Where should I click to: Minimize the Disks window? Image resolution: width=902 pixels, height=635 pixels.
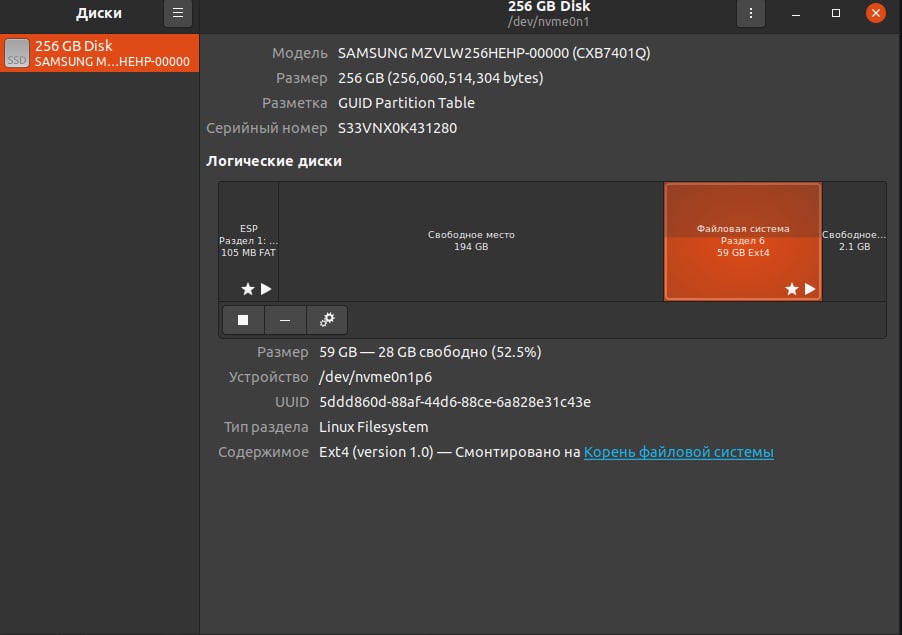(x=796, y=13)
